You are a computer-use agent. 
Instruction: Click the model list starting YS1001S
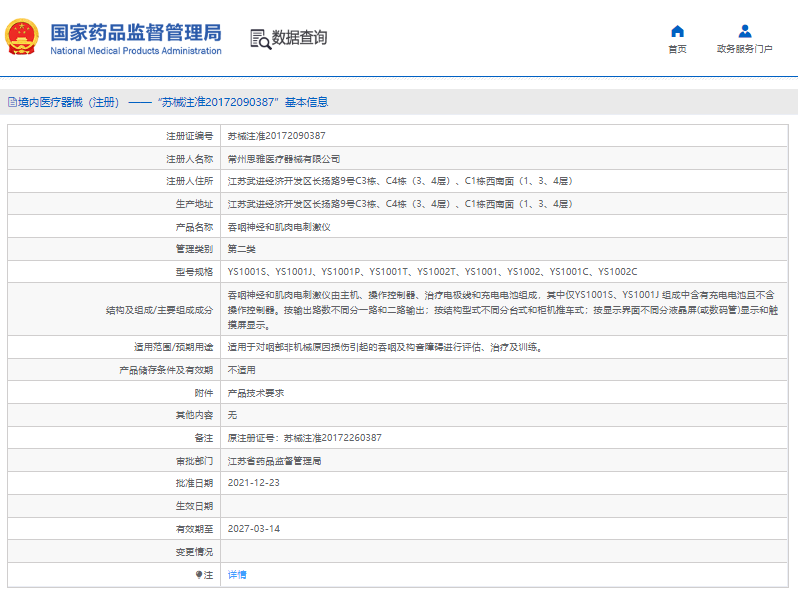[x=432, y=272]
